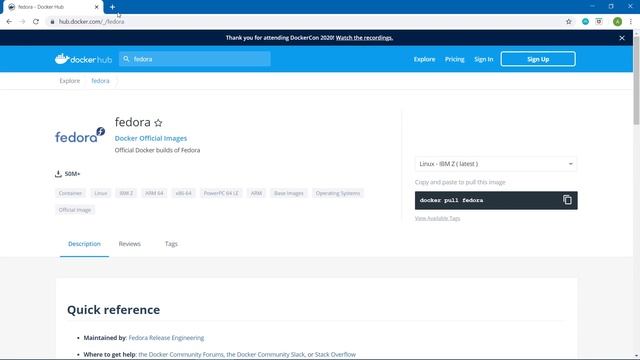Go back in browser history
The image size is (640, 360).
[9, 22]
